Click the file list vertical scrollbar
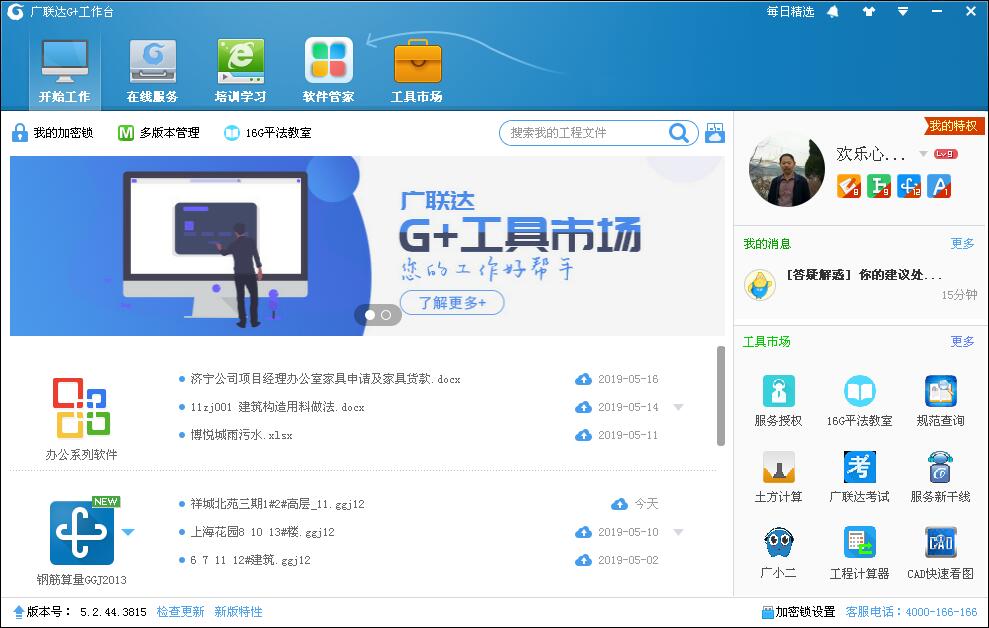Screen dimensions: 989x628 click(x=721, y=396)
